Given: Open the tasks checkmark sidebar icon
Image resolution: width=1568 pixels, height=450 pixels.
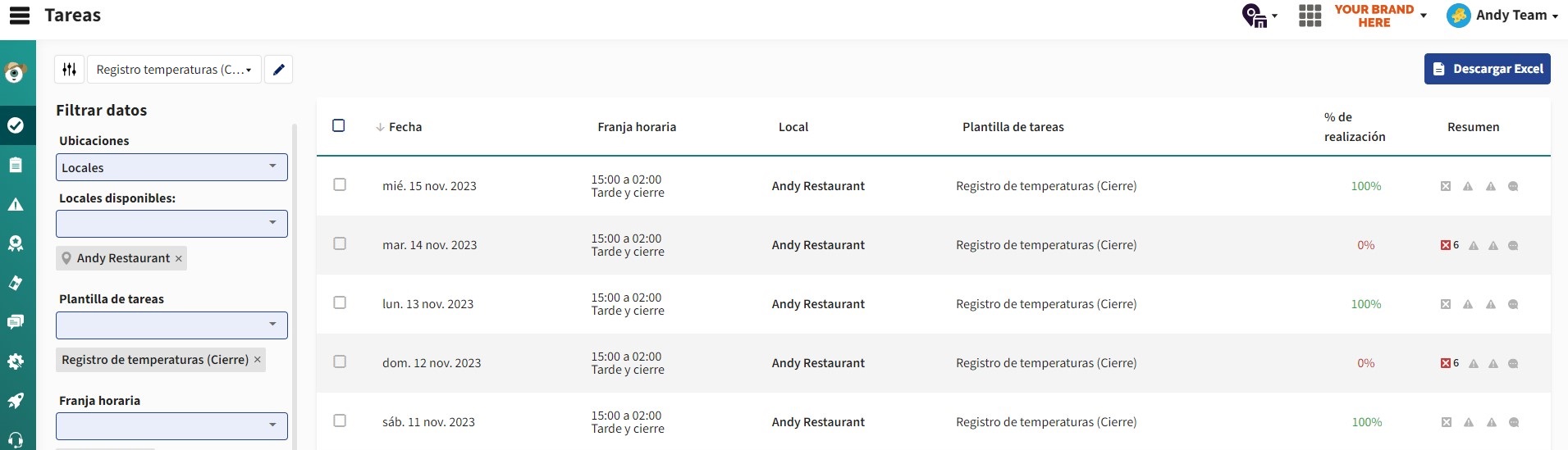Looking at the screenshot, I should pyautogui.click(x=16, y=125).
